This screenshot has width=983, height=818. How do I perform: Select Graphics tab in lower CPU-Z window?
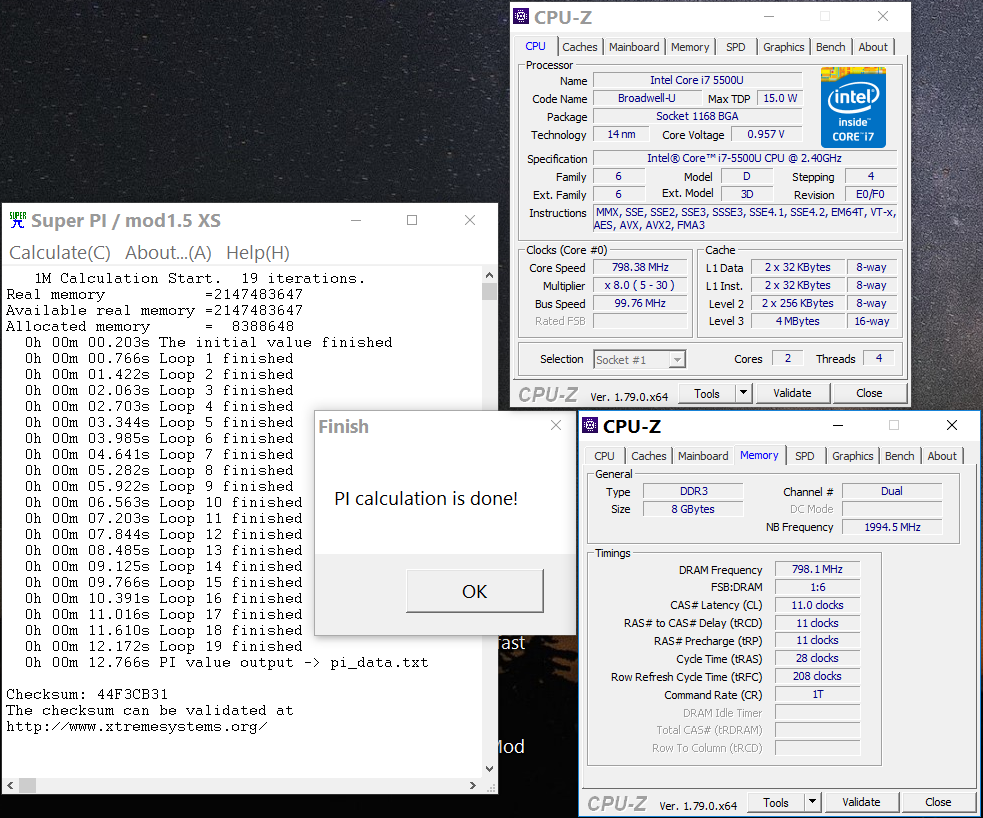(x=852, y=456)
